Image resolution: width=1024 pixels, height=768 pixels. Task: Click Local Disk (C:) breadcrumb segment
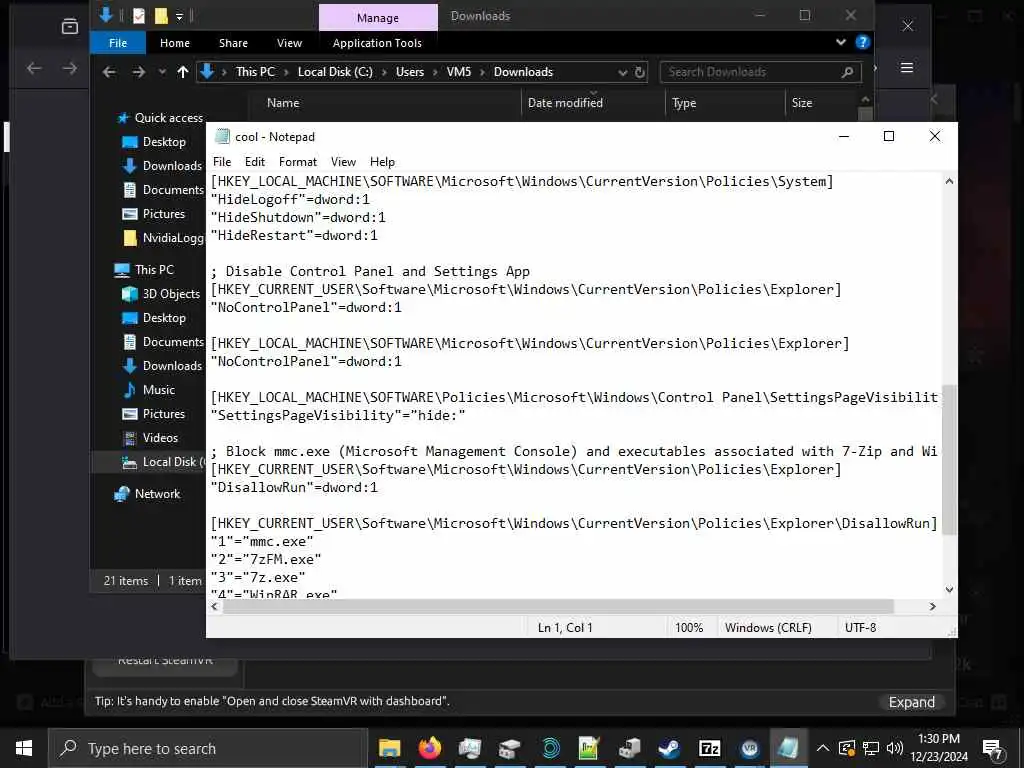tap(335, 72)
